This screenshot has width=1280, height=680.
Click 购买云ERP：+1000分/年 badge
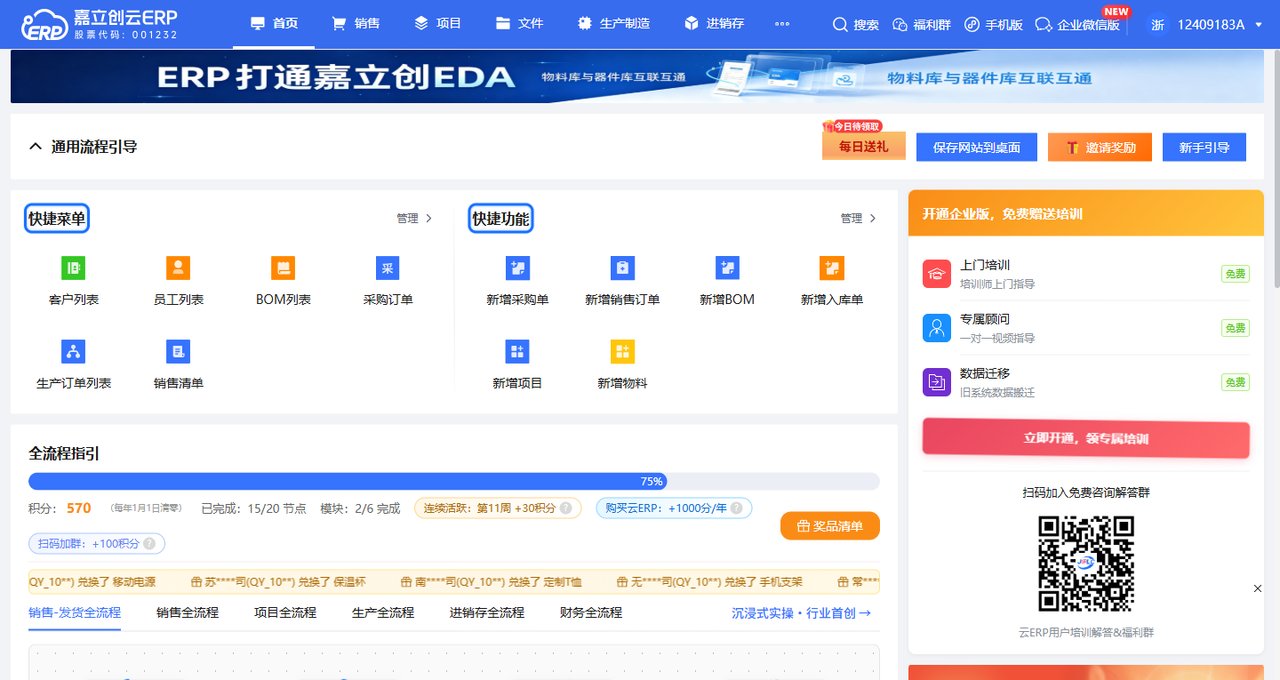674,508
